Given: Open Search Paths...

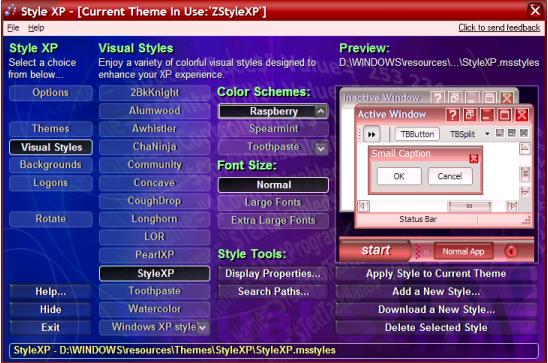Looking at the screenshot, I should click(x=273, y=291).
